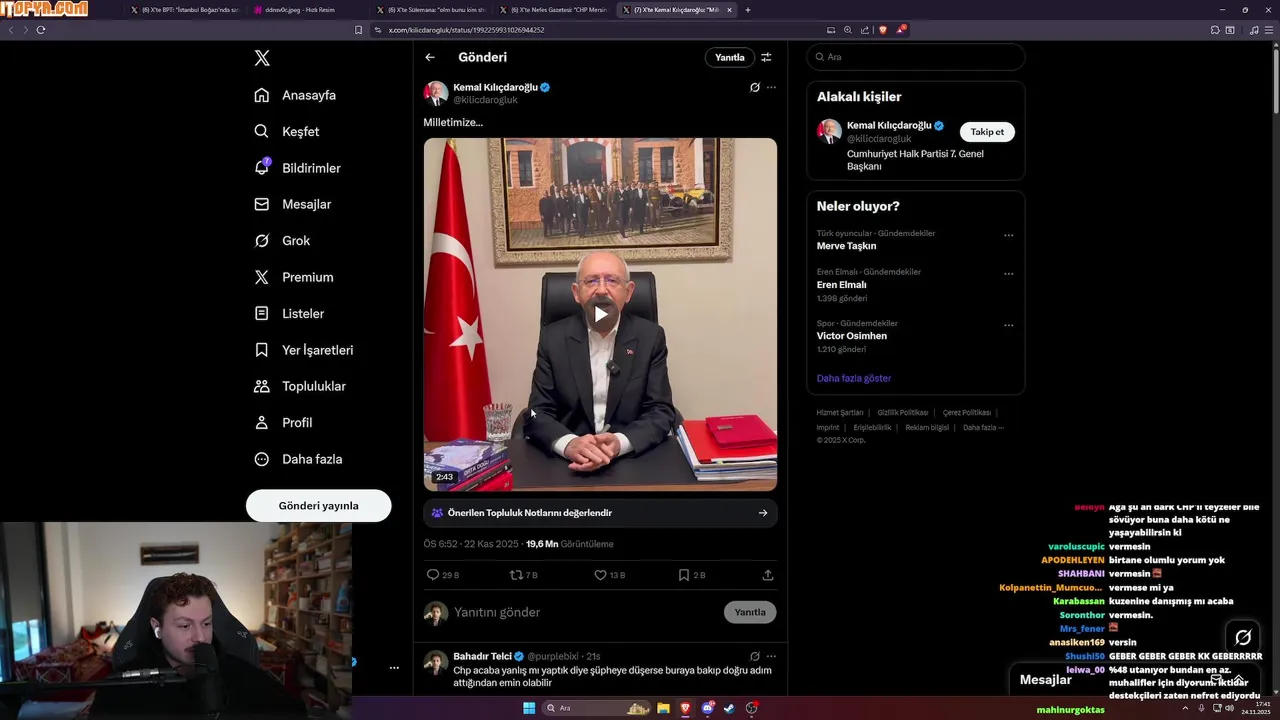Open Gizlilik Politikası footer link

pyautogui.click(x=903, y=412)
